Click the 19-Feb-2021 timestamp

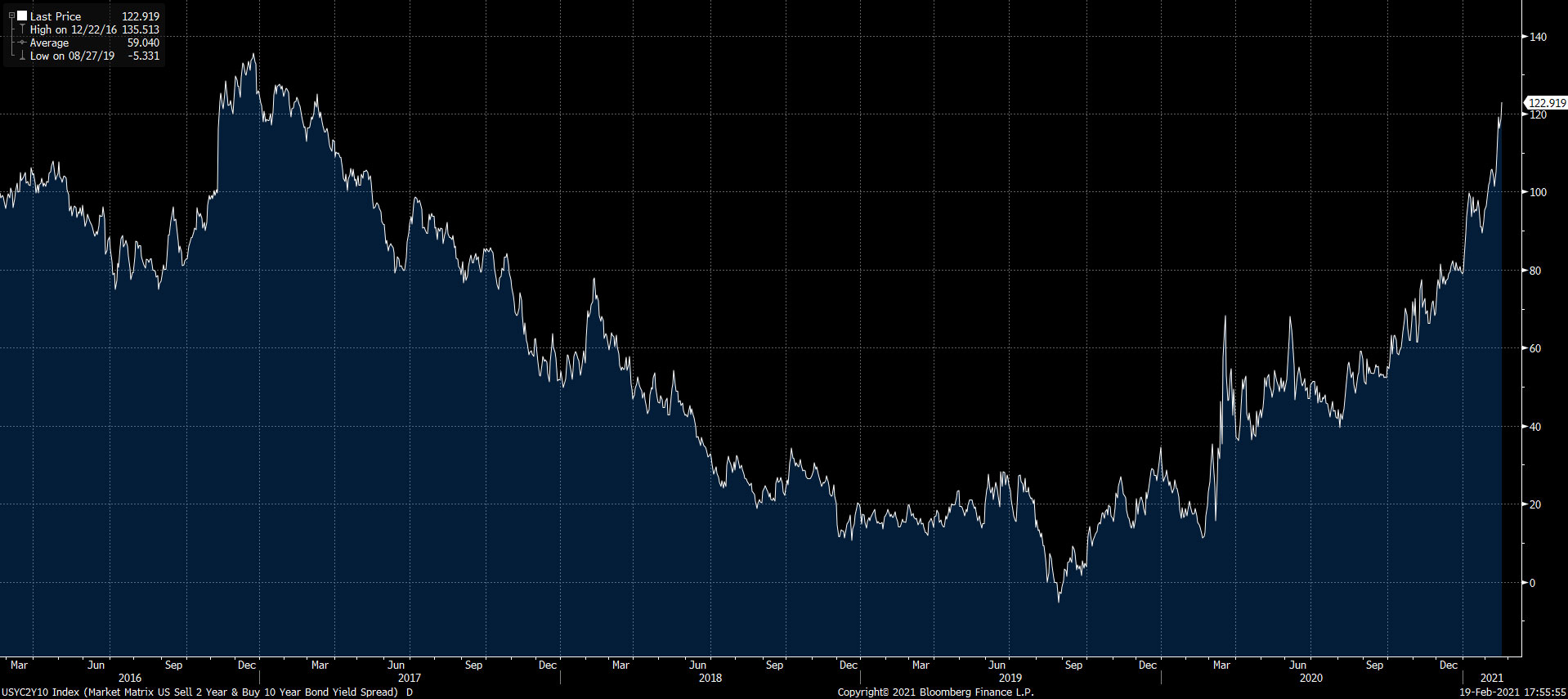1512,692
